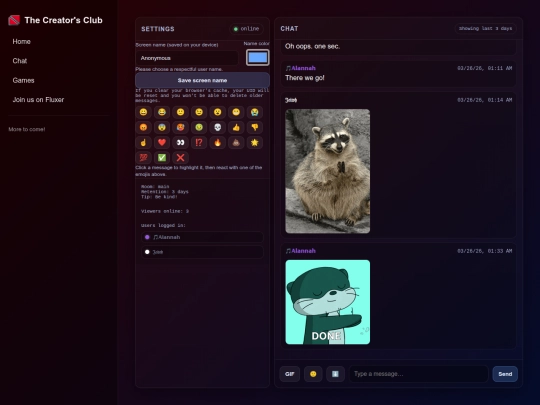Select the 'Oh oops, one sec.' message
This screenshot has width=540, height=405.
tap(399, 47)
